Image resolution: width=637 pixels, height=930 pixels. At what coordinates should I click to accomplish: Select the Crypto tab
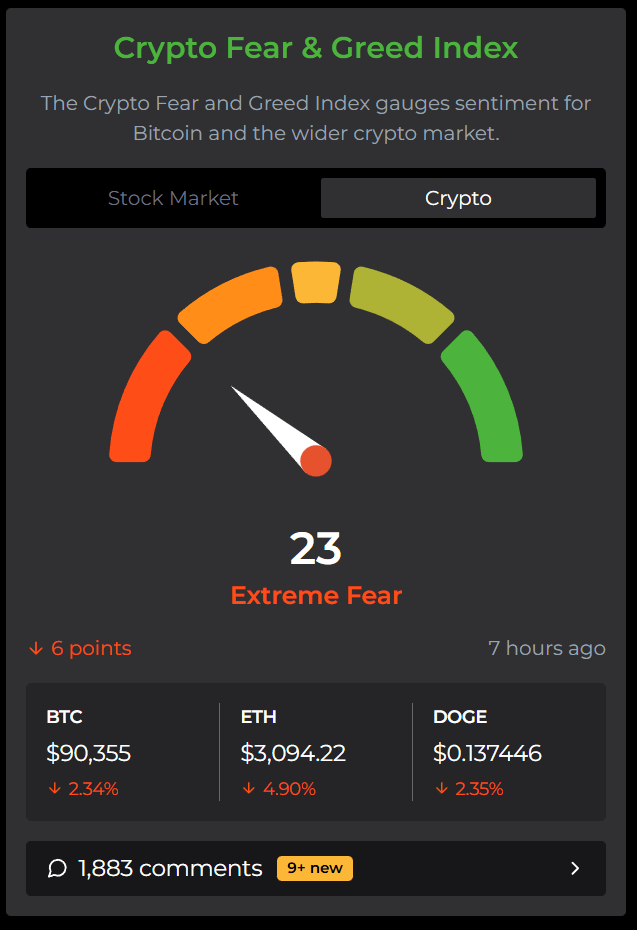[458, 198]
